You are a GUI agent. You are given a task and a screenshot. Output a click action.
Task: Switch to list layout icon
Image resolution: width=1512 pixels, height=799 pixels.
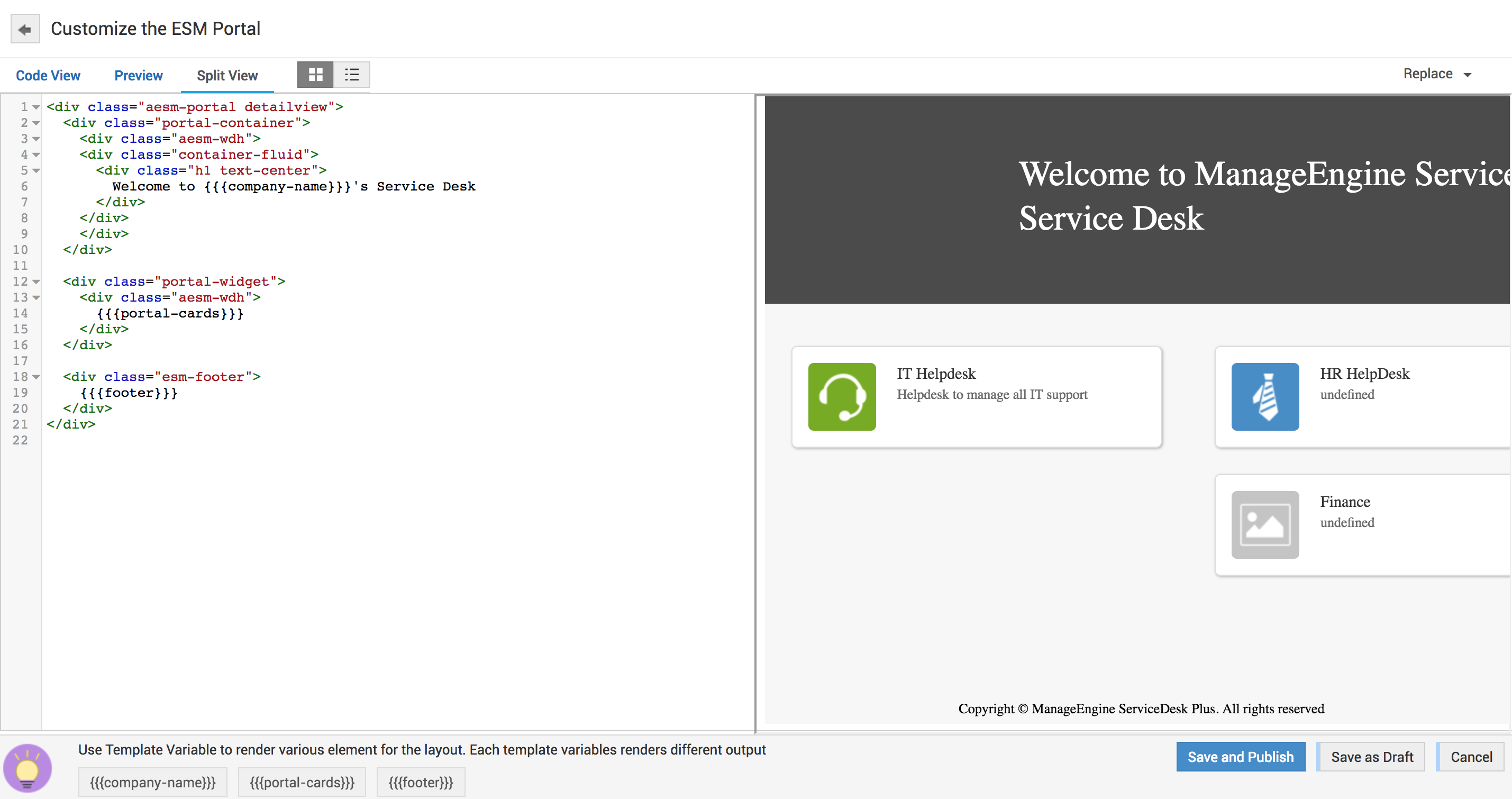(x=352, y=75)
